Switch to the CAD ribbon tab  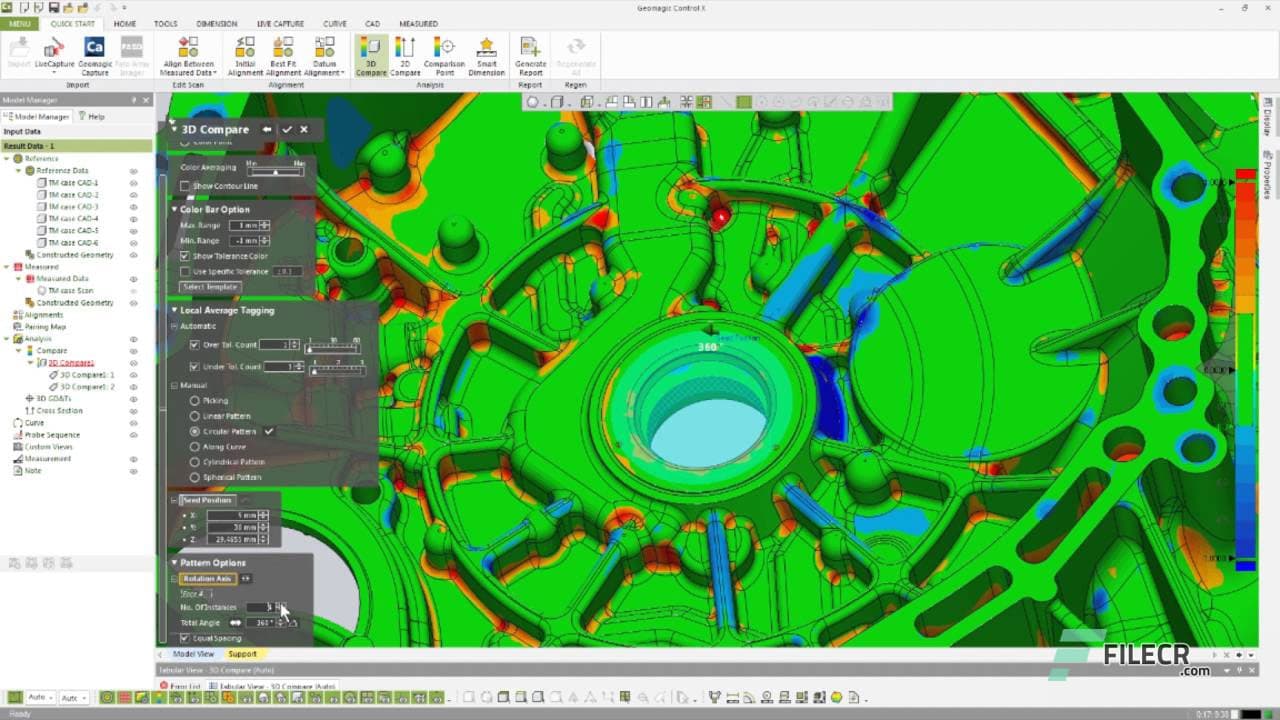(x=371, y=23)
